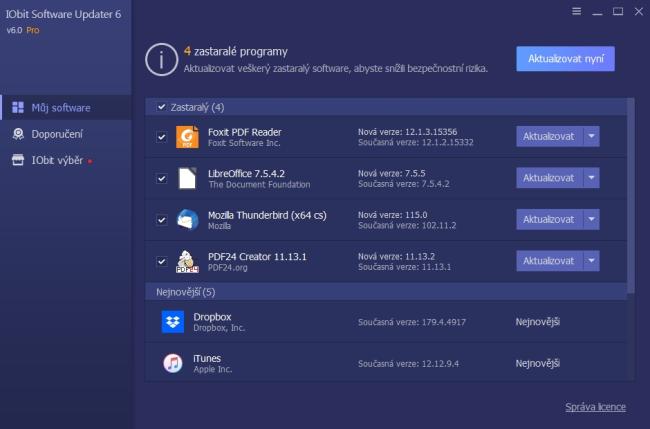Switch to the IObit výběr tab
The image size is (650, 429).
[x=66, y=160]
